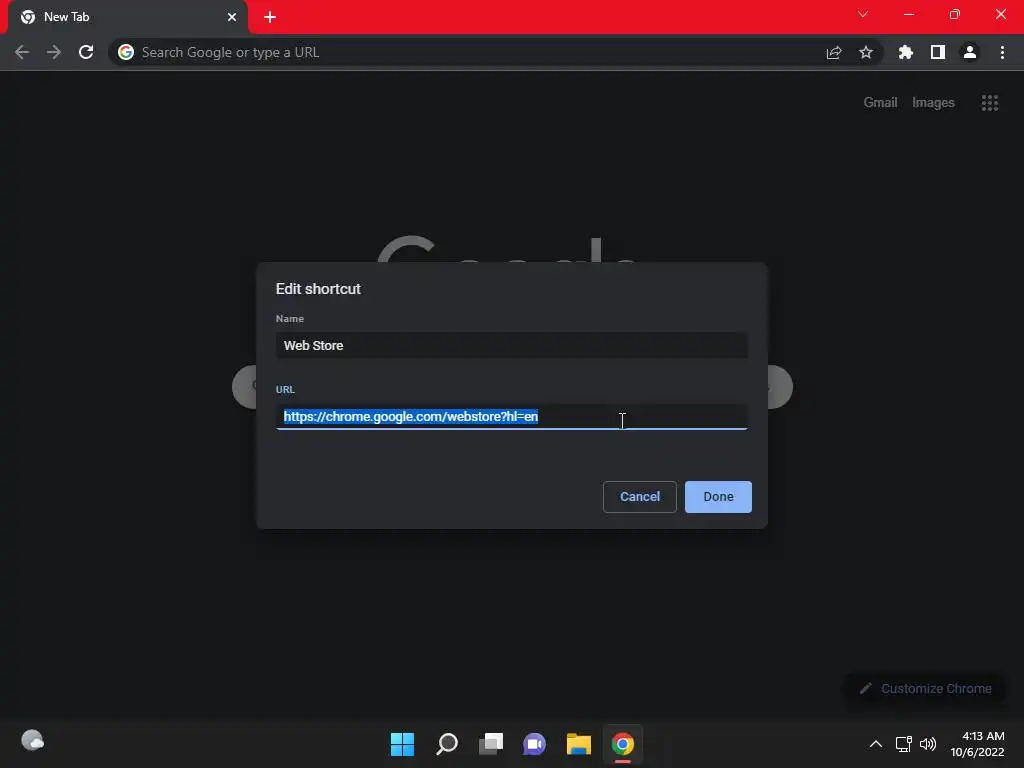The image size is (1024, 768).
Task: Open the Extensions puzzle icon
Action: pos(906,52)
